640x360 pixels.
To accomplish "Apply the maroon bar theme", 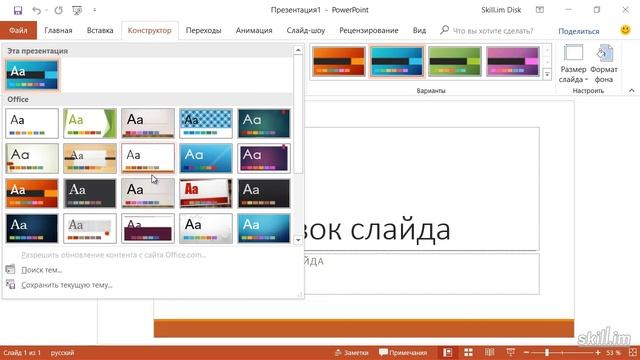I will [148, 229].
